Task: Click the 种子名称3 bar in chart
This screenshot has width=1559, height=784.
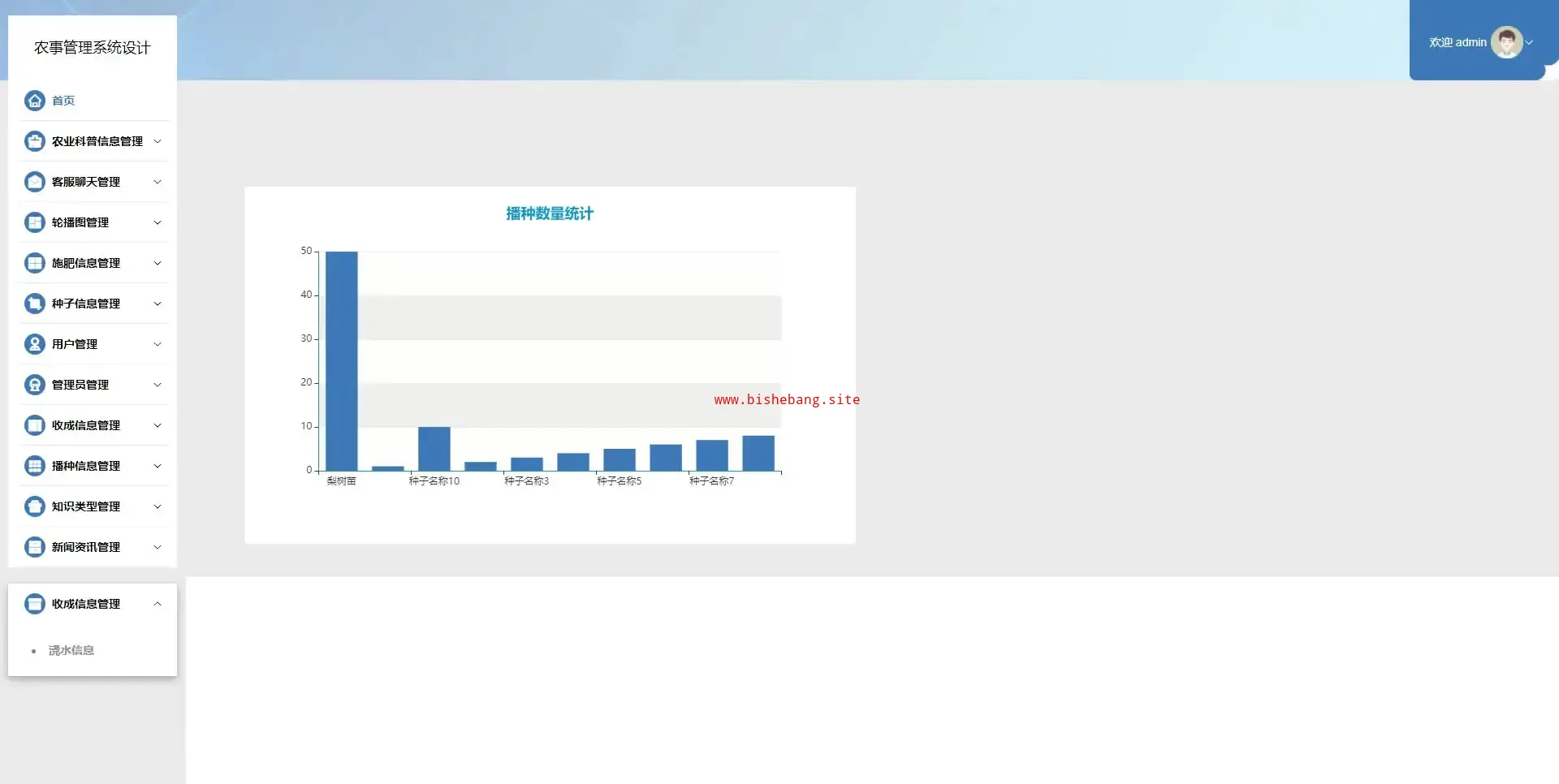Action: coord(527,463)
